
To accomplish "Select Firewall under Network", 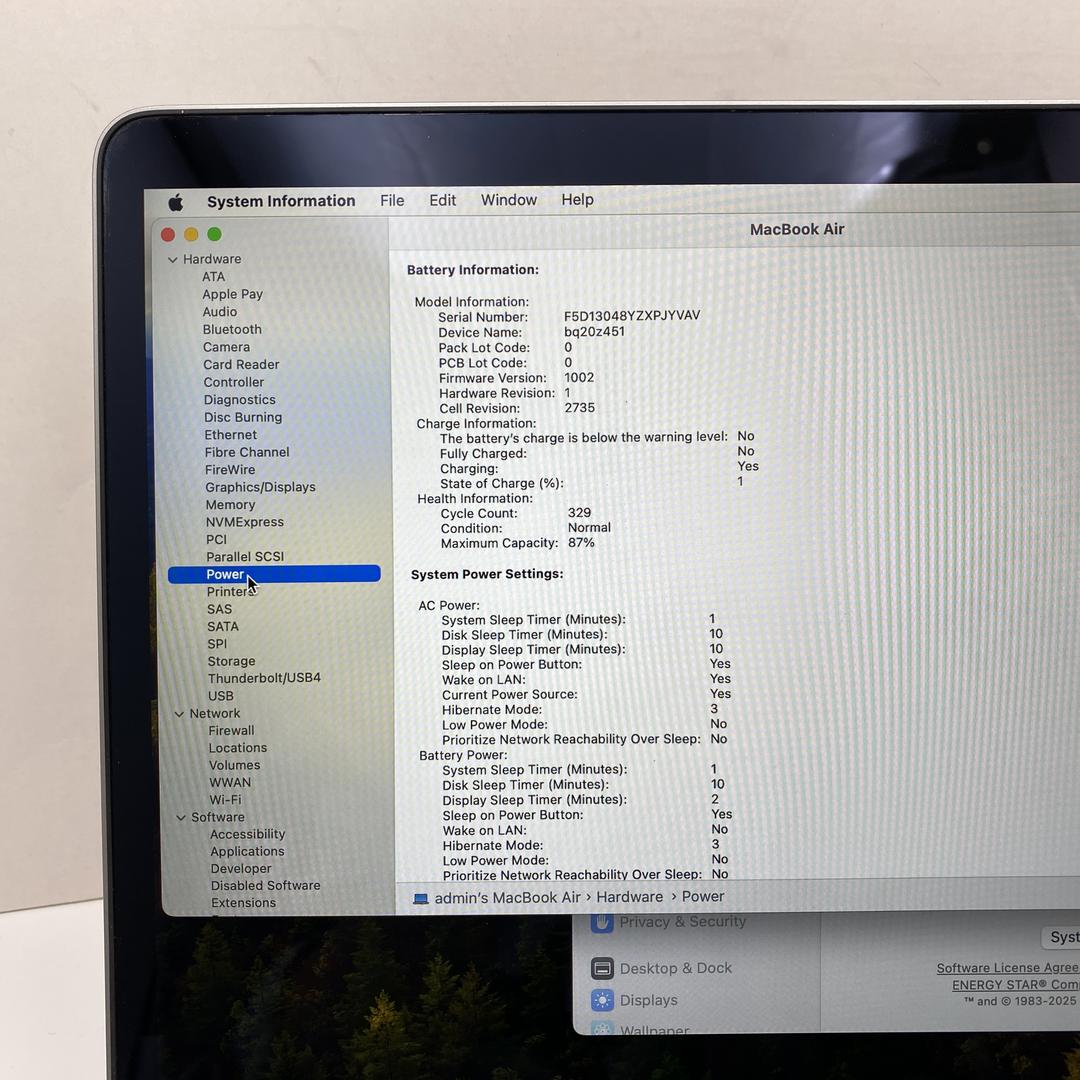I will click(231, 731).
